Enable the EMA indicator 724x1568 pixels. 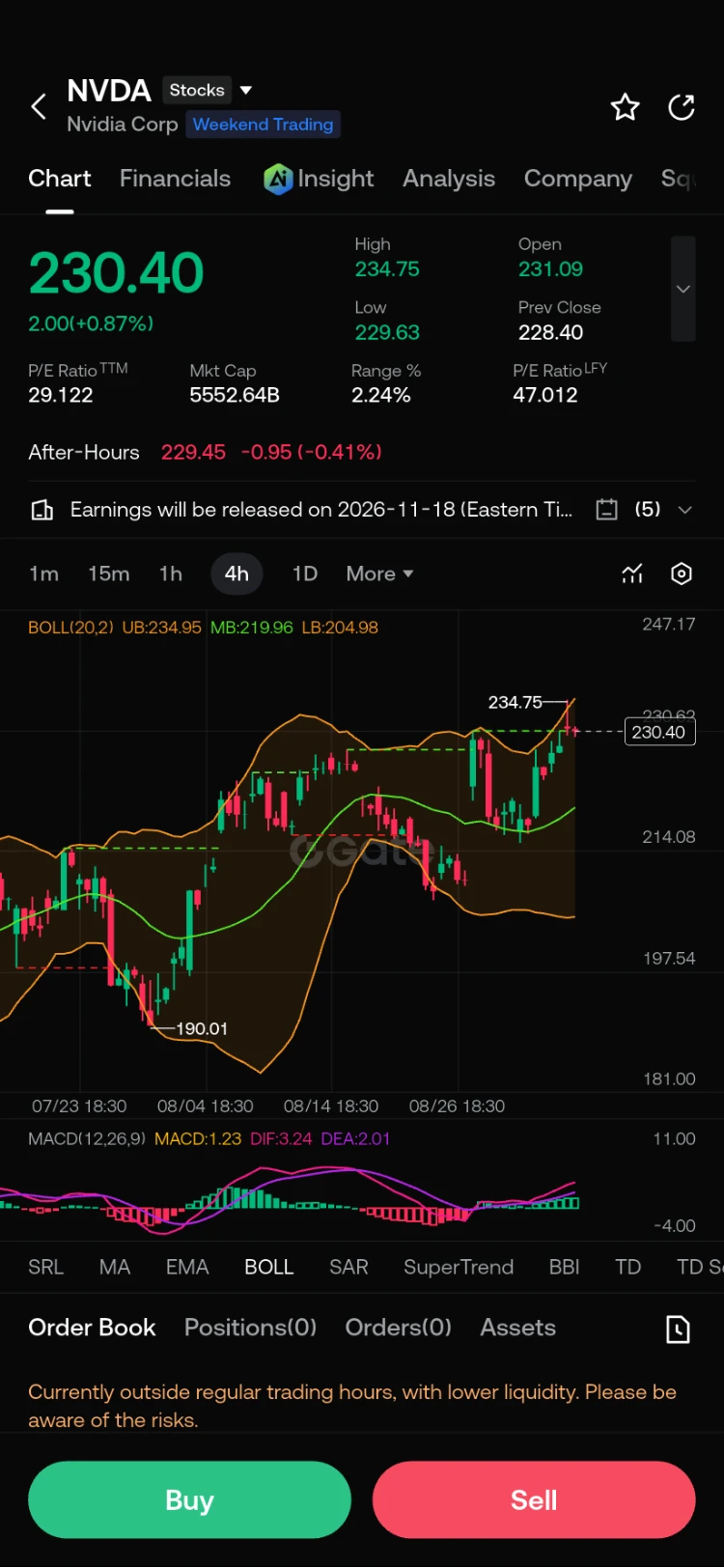click(x=187, y=1267)
